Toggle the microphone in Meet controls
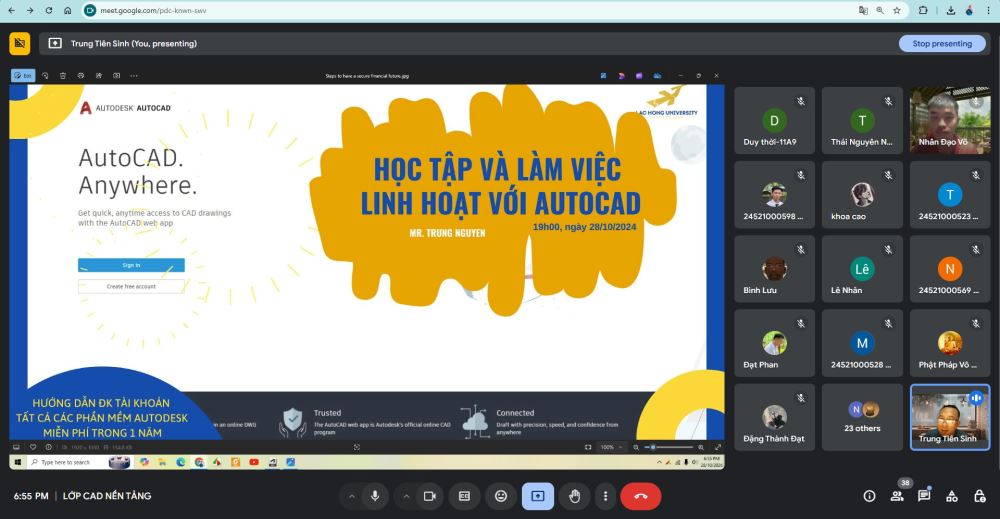This screenshot has height=519, width=1000. tap(375, 496)
